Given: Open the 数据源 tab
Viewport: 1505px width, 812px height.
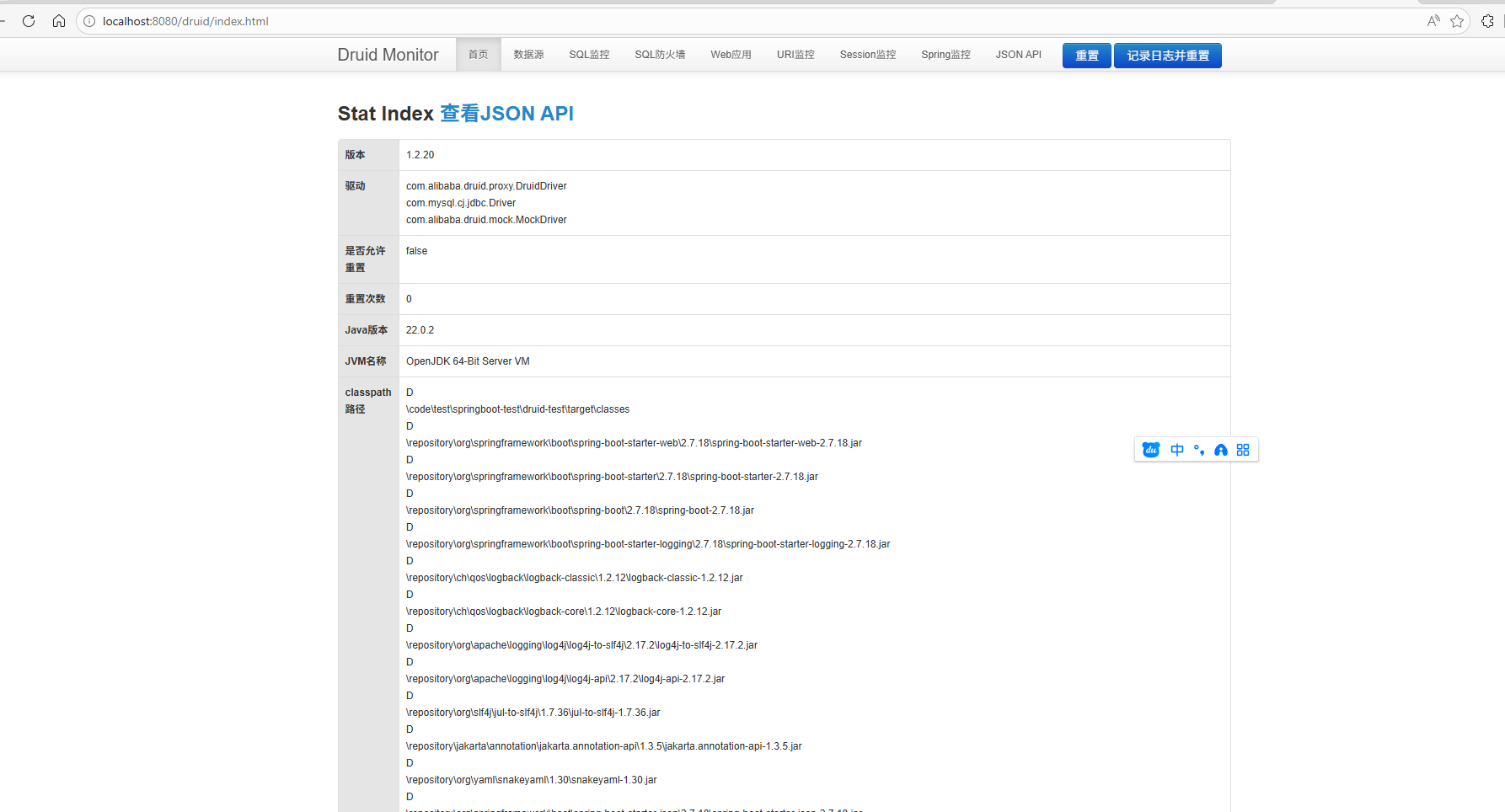Looking at the screenshot, I should click(x=528, y=55).
